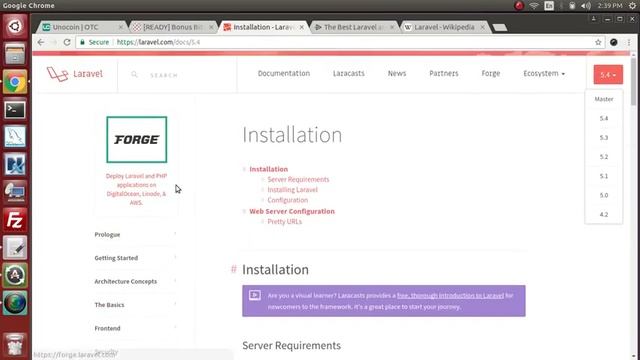The image size is (640, 360).
Task: Reload the current page
Action: [x=67, y=42]
